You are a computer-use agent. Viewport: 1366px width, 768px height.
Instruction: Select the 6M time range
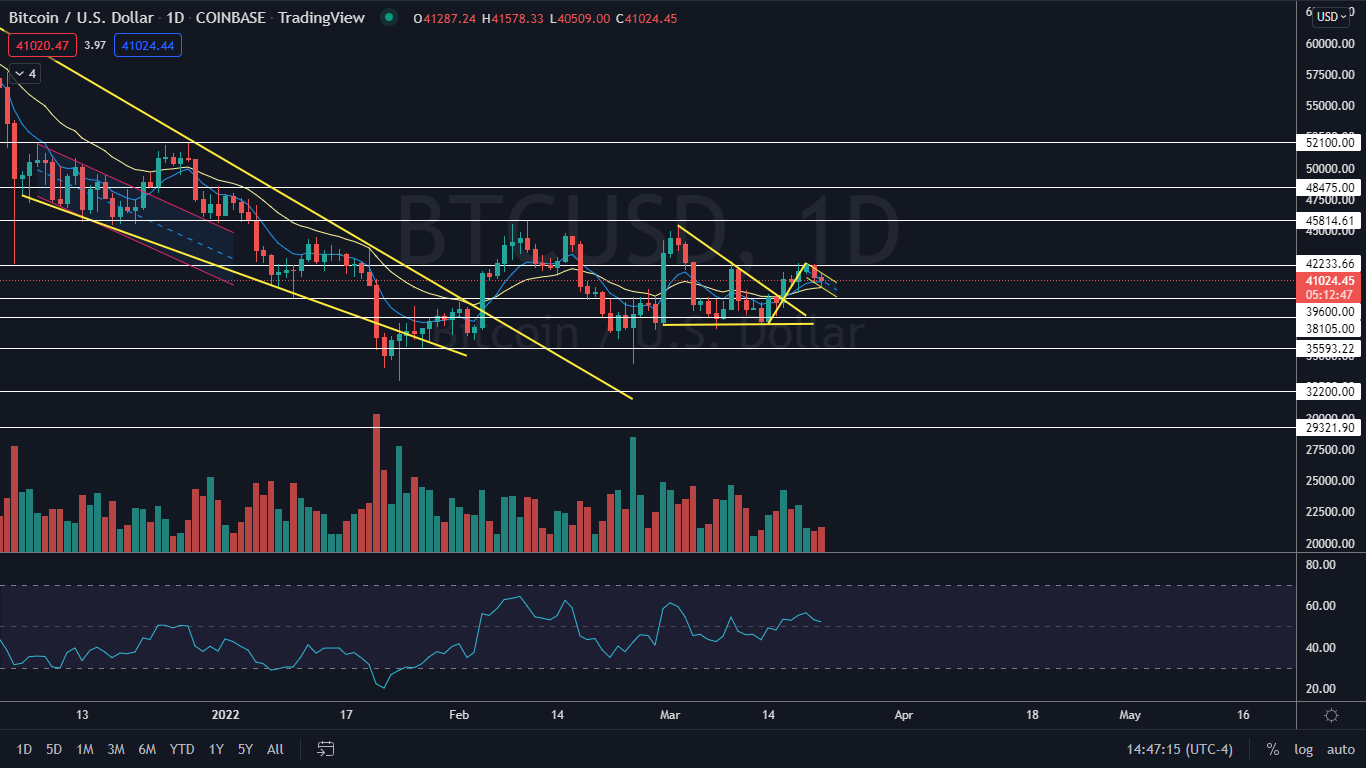pyautogui.click(x=147, y=749)
